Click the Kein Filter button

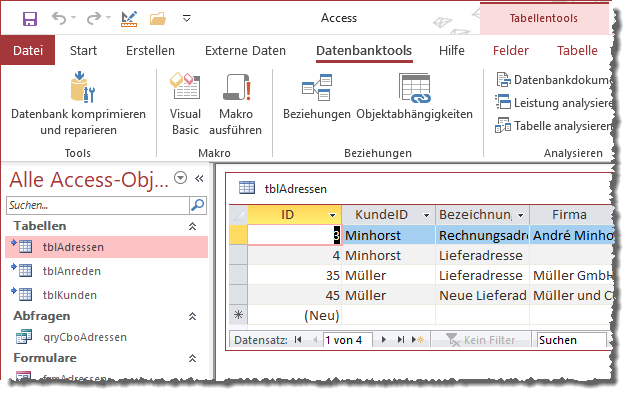pos(481,340)
